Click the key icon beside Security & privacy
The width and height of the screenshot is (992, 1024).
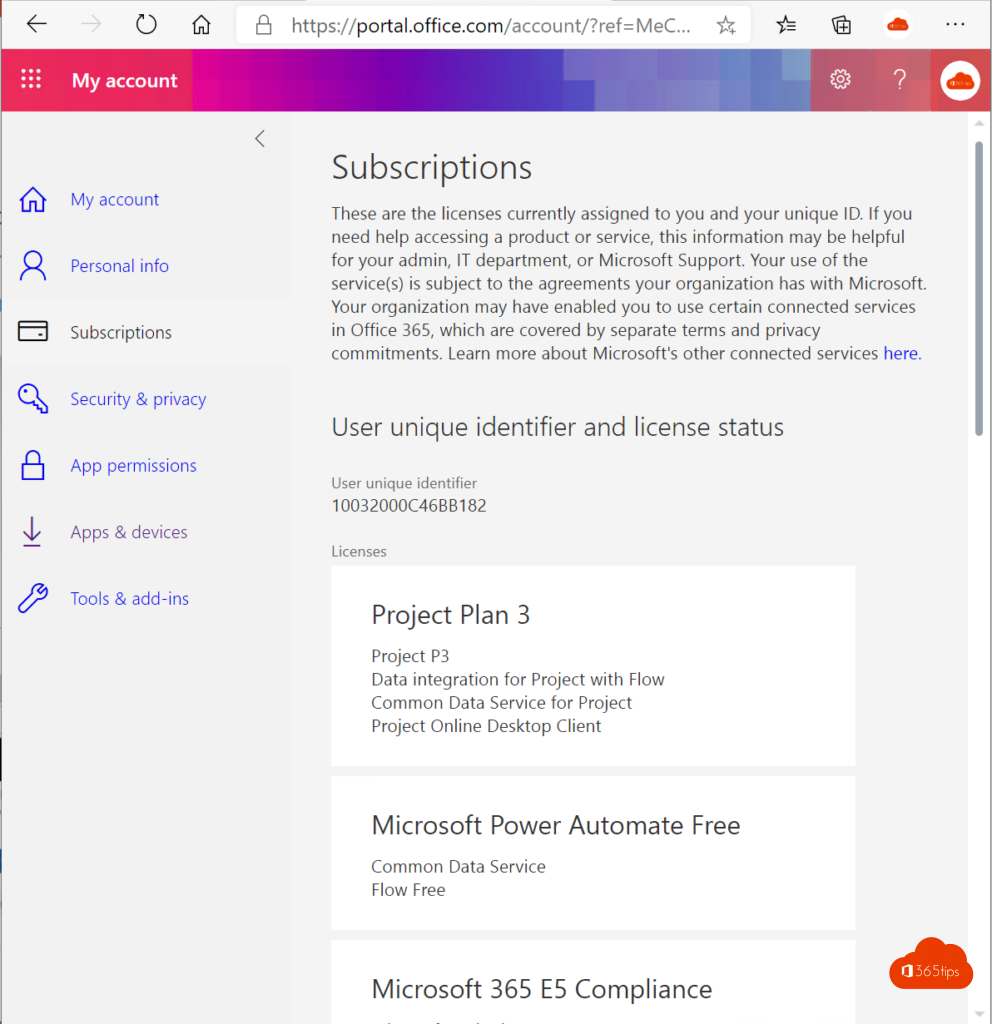(x=33, y=398)
